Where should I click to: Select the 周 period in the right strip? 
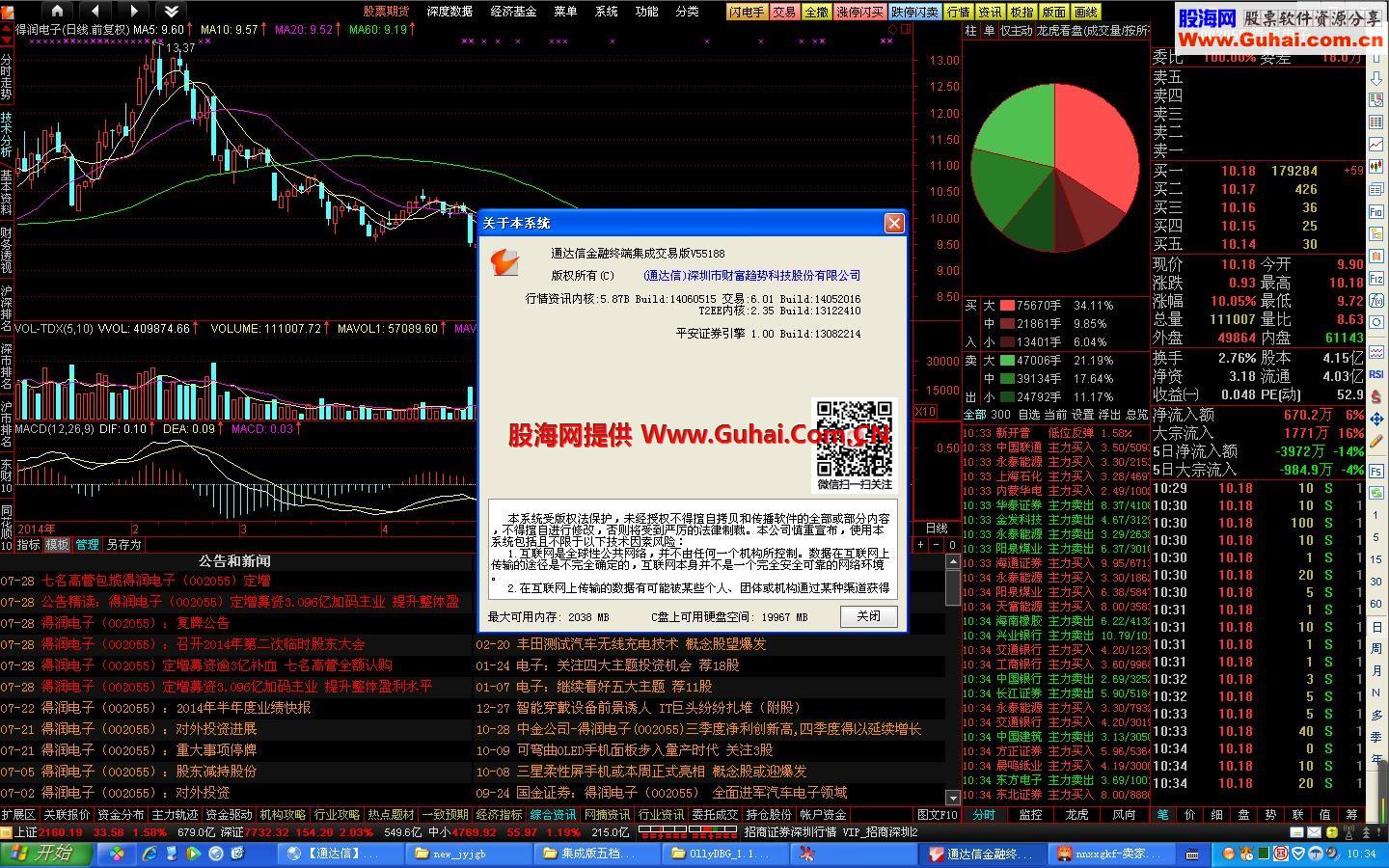point(1376,649)
